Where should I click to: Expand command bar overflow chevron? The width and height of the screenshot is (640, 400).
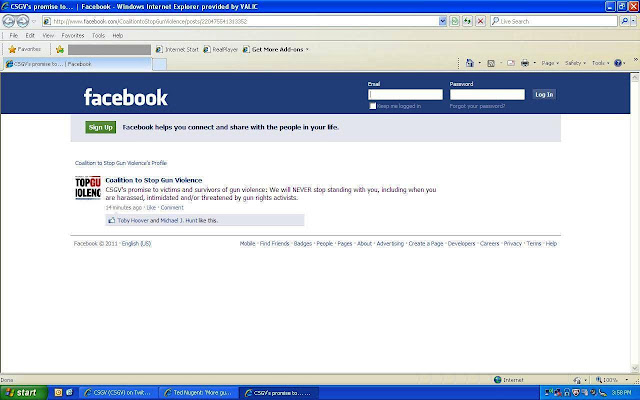[636, 60]
